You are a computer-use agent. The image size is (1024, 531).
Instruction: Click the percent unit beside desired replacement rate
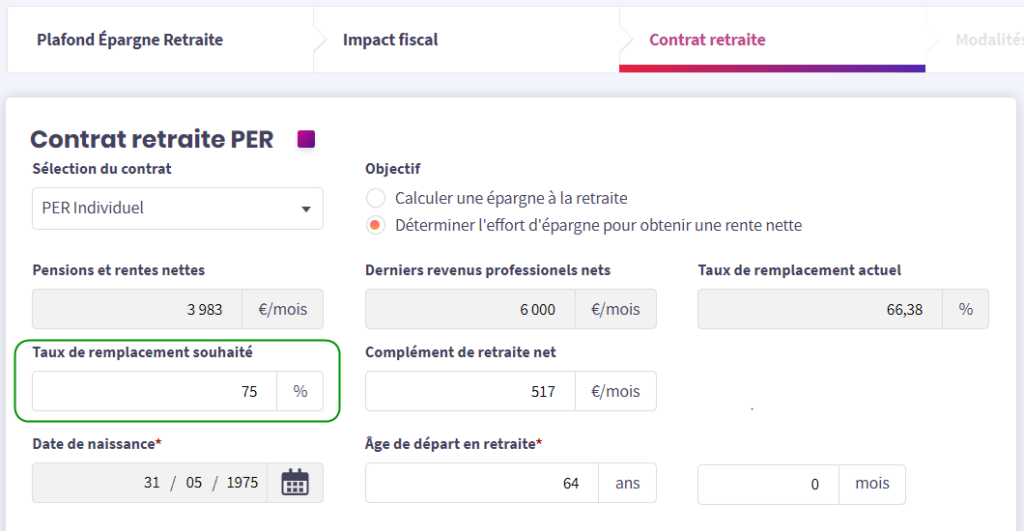(300, 391)
